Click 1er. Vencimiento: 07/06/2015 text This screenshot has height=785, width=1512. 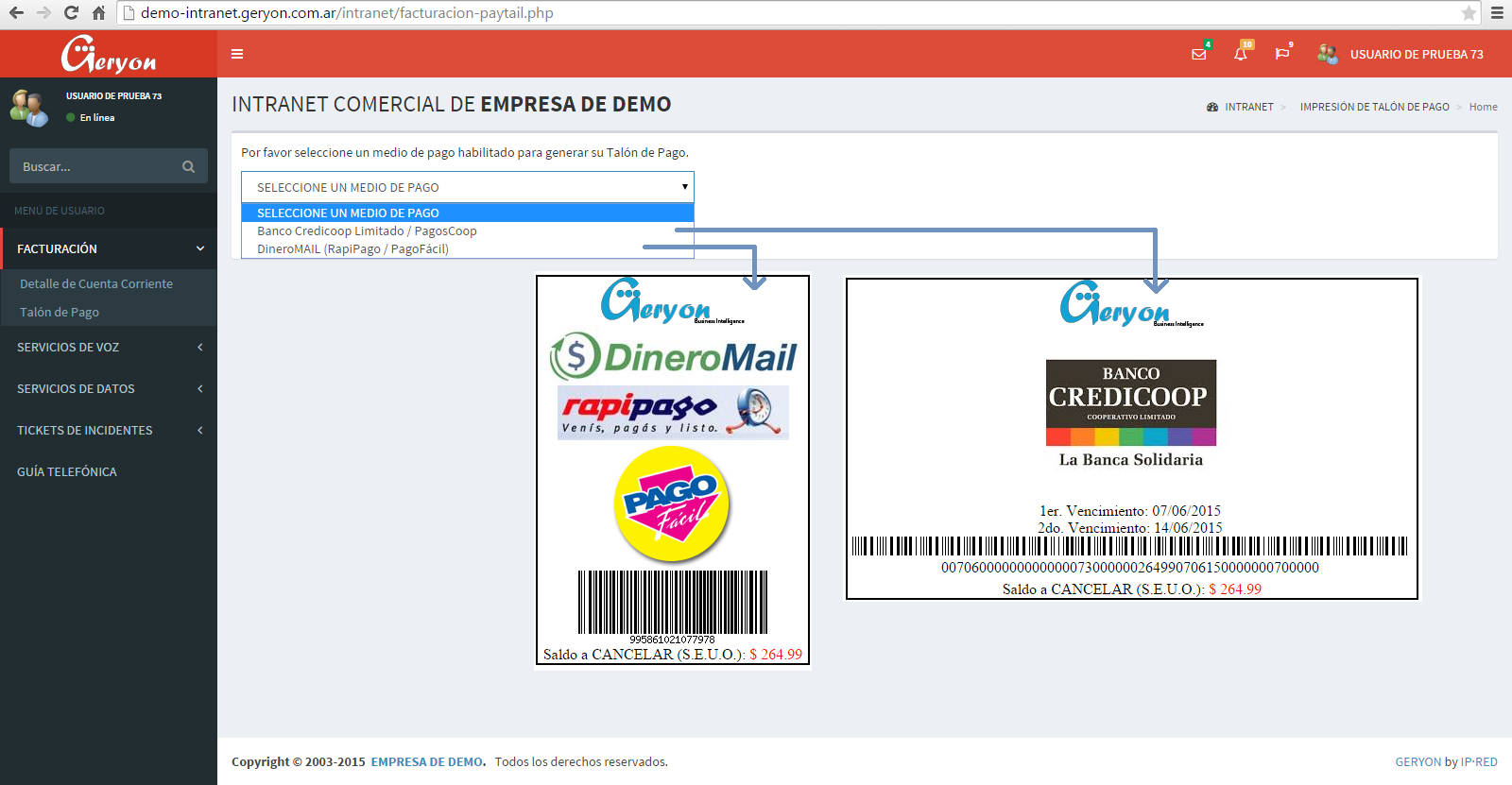tap(1130, 511)
